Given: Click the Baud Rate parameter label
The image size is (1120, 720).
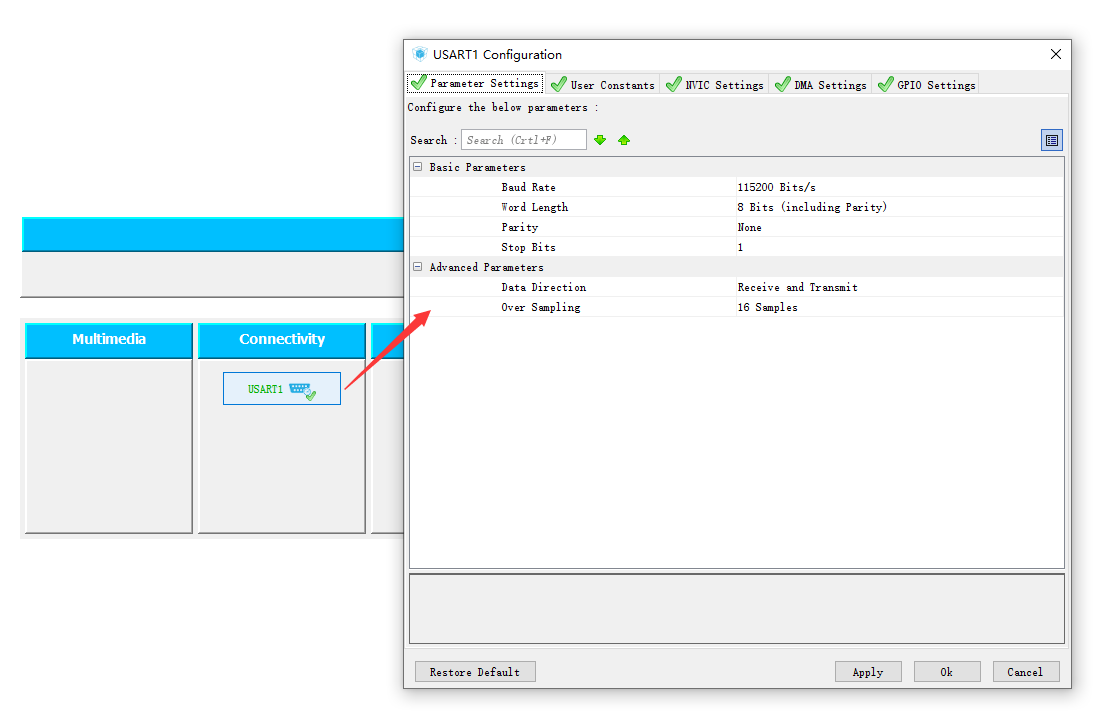Looking at the screenshot, I should pos(529,187).
